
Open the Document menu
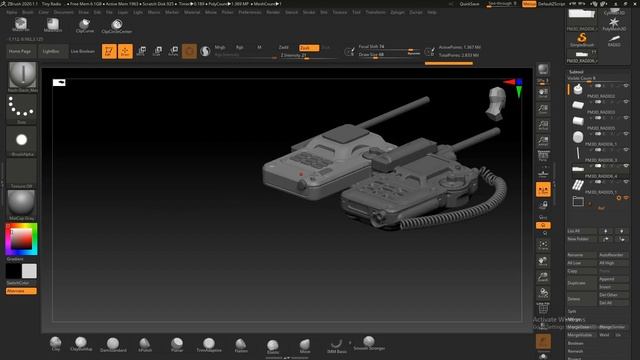pyautogui.click(x=64, y=12)
